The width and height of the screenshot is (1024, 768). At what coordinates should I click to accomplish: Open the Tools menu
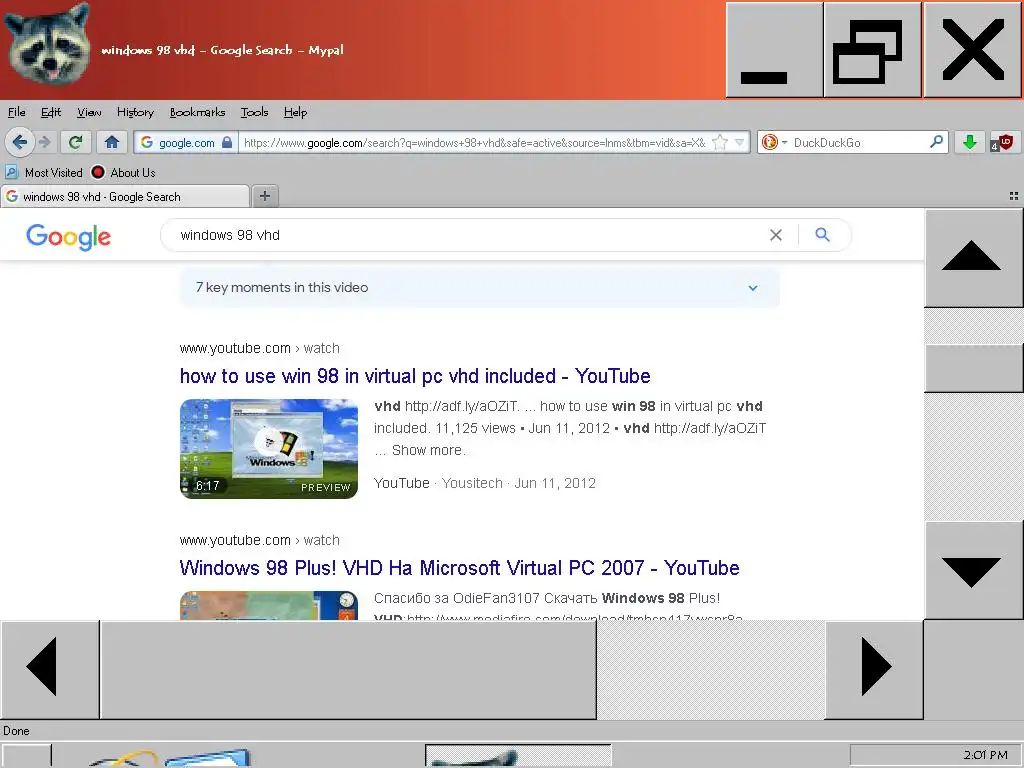(x=254, y=112)
